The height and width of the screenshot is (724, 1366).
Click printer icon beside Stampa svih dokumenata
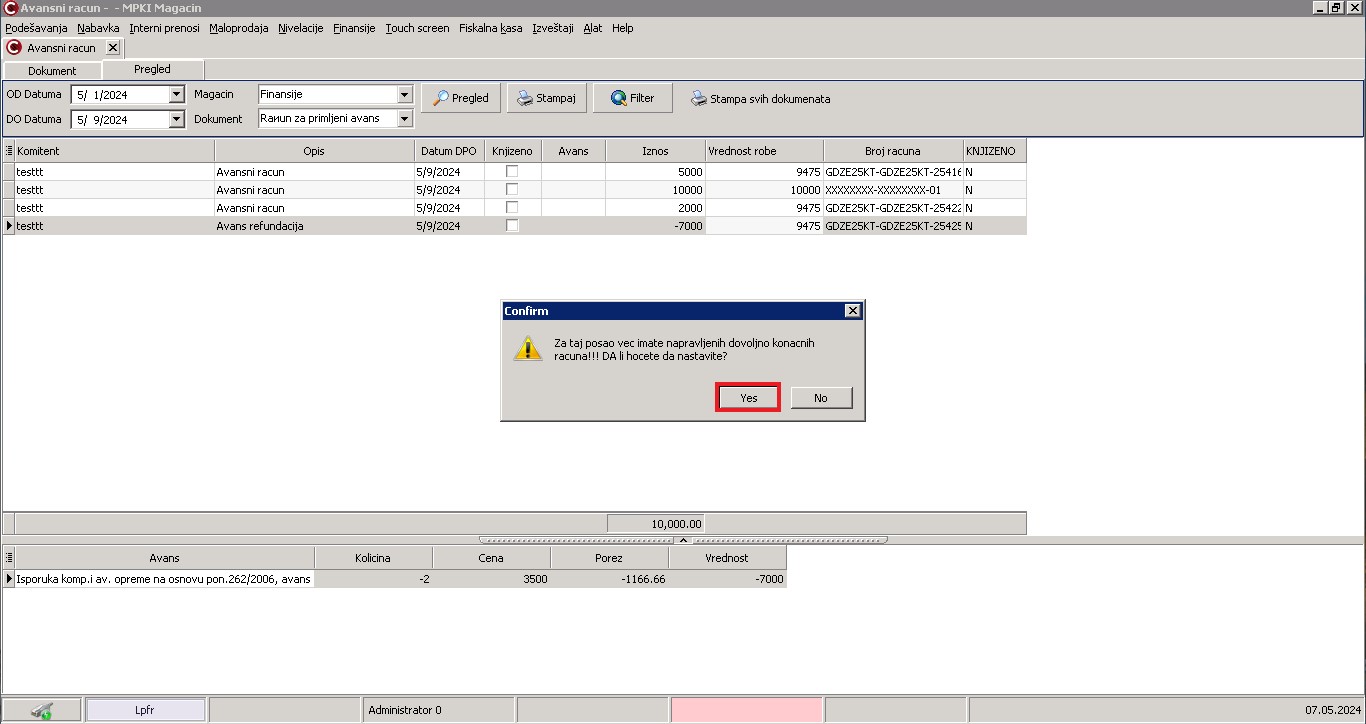point(699,99)
